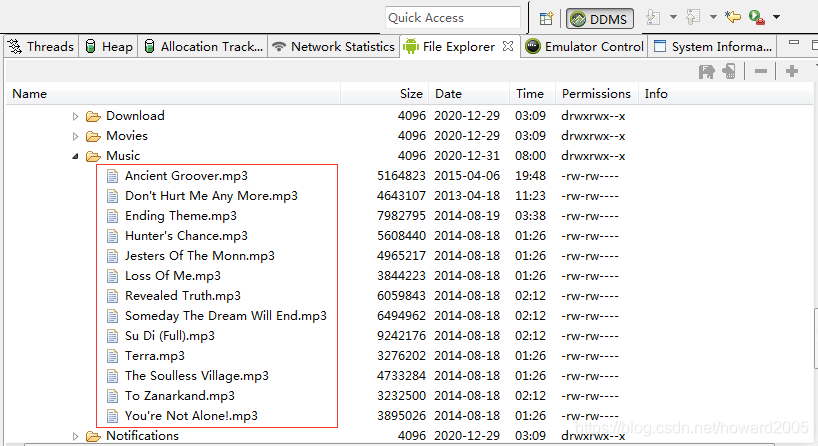
Task: Click date 2015-04-06 in Ancient Groover row
Action: (x=467, y=176)
